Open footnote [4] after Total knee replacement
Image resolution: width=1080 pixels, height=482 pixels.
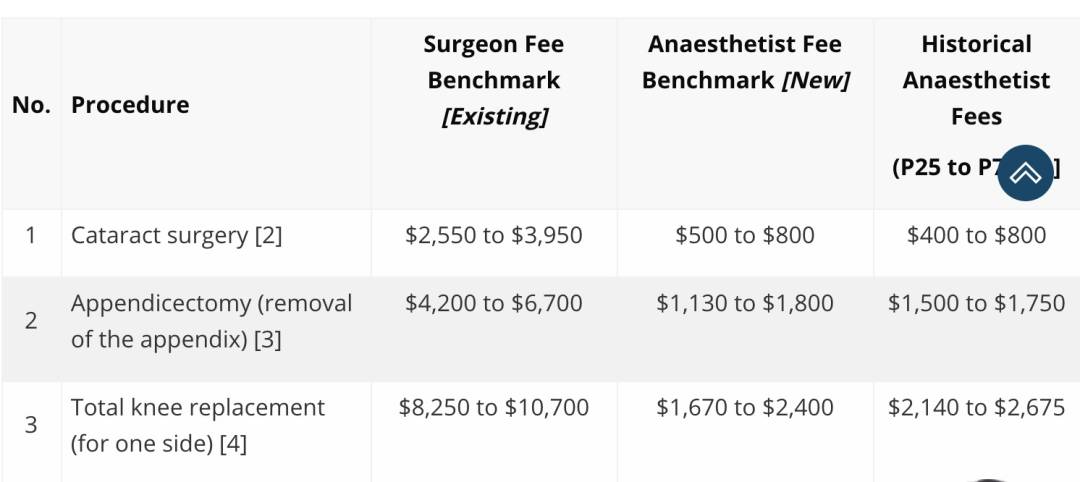point(232,444)
